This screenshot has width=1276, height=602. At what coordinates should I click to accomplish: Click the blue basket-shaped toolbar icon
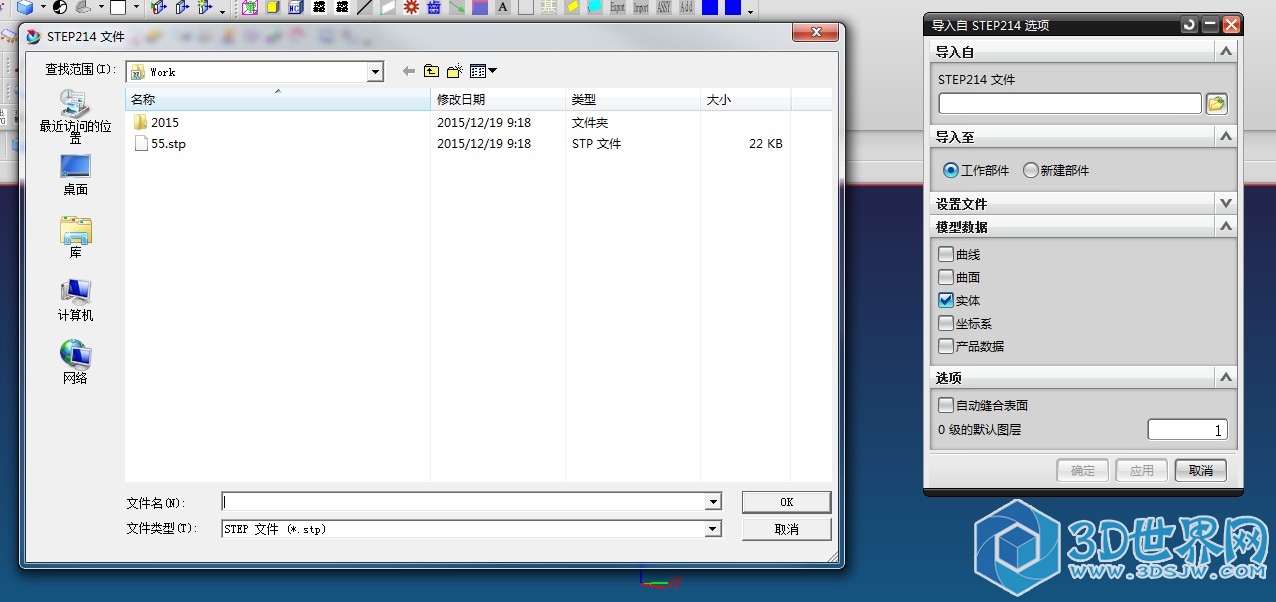click(x=433, y=7)
